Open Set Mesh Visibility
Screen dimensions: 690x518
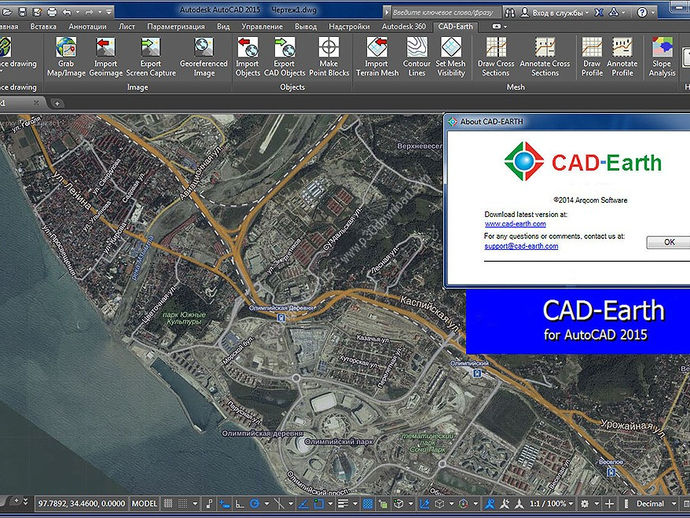(451, 57)
